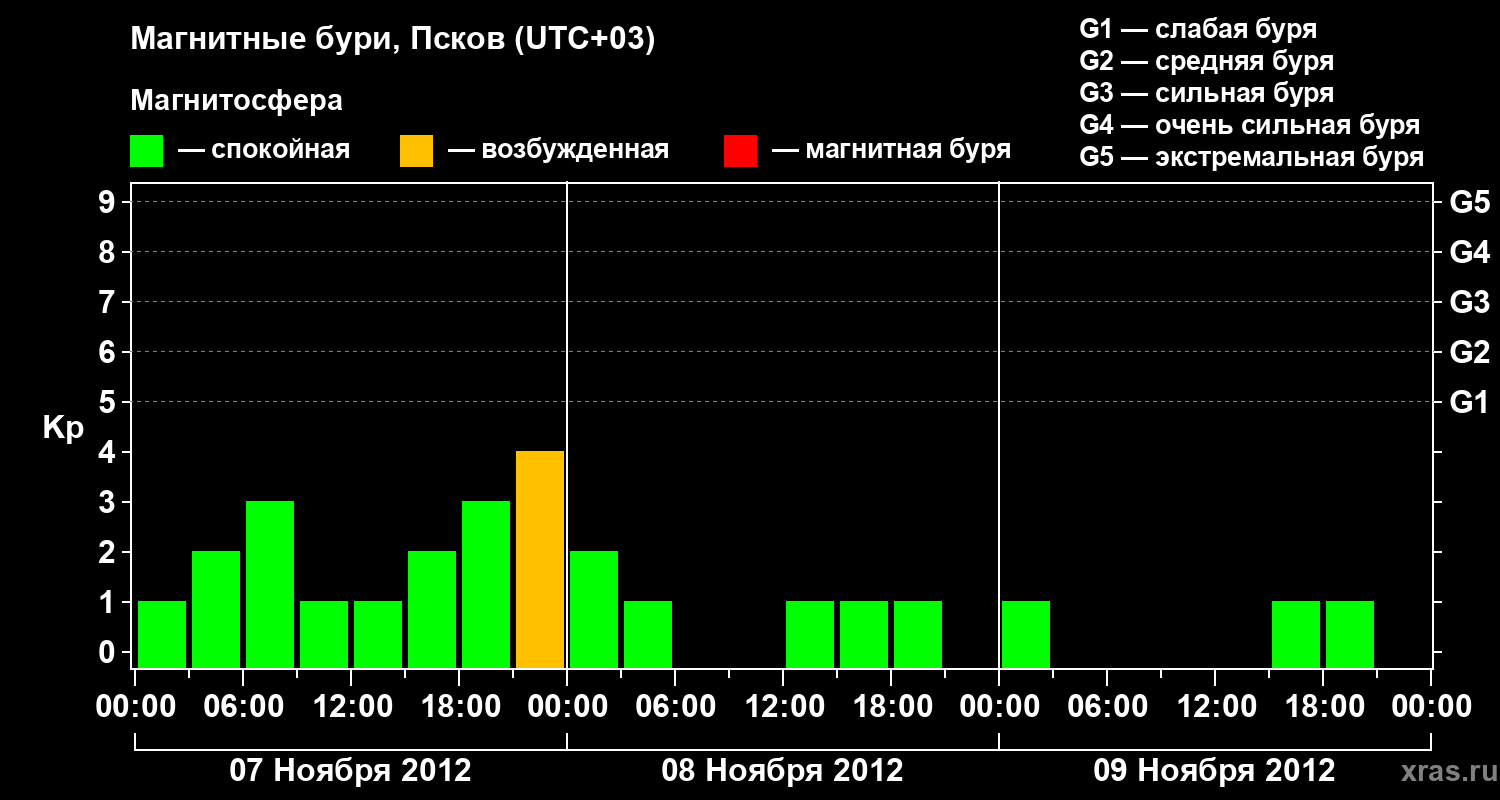Screen dimensions: 1500x800
Task: Select the 18:00–21:00 bar on 09 Ноября
Action: tap(1350, 635)
